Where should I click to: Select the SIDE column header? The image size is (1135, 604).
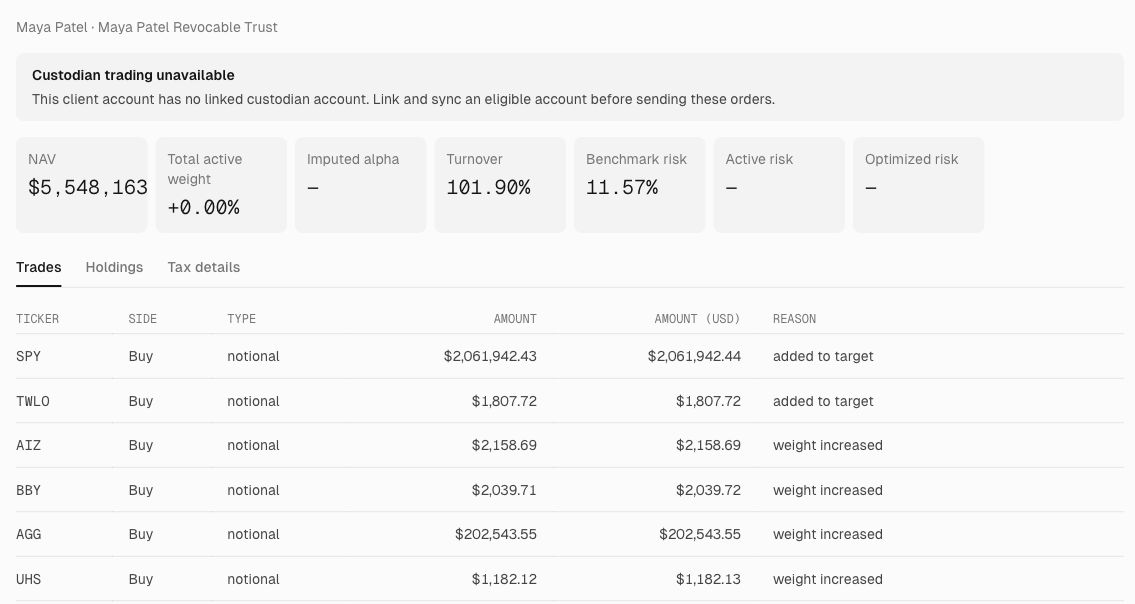[143, 319]
